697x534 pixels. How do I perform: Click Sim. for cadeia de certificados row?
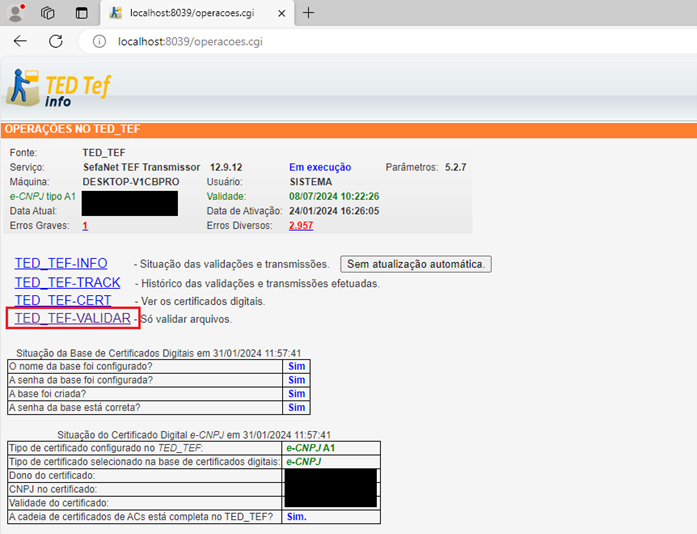pos(296,517)
